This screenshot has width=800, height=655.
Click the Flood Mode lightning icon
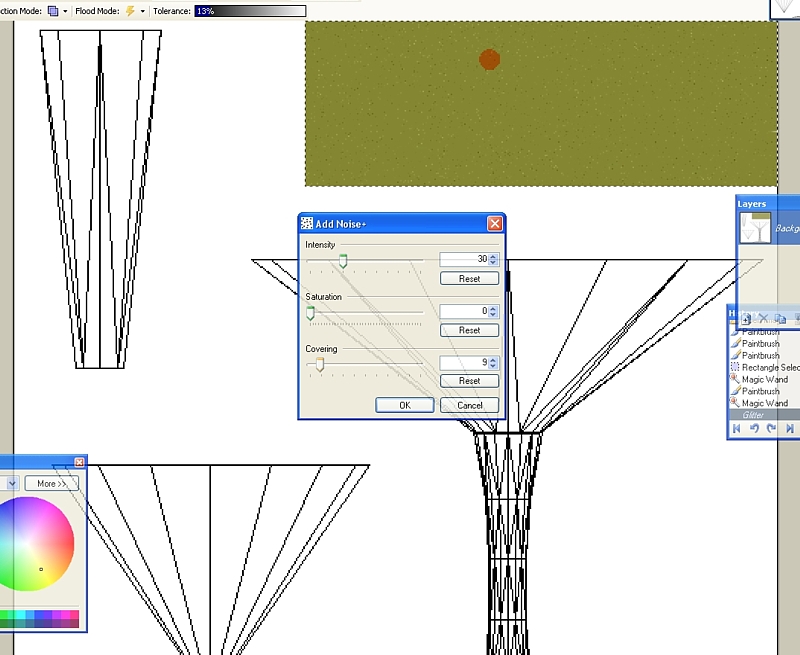point(130,11)
